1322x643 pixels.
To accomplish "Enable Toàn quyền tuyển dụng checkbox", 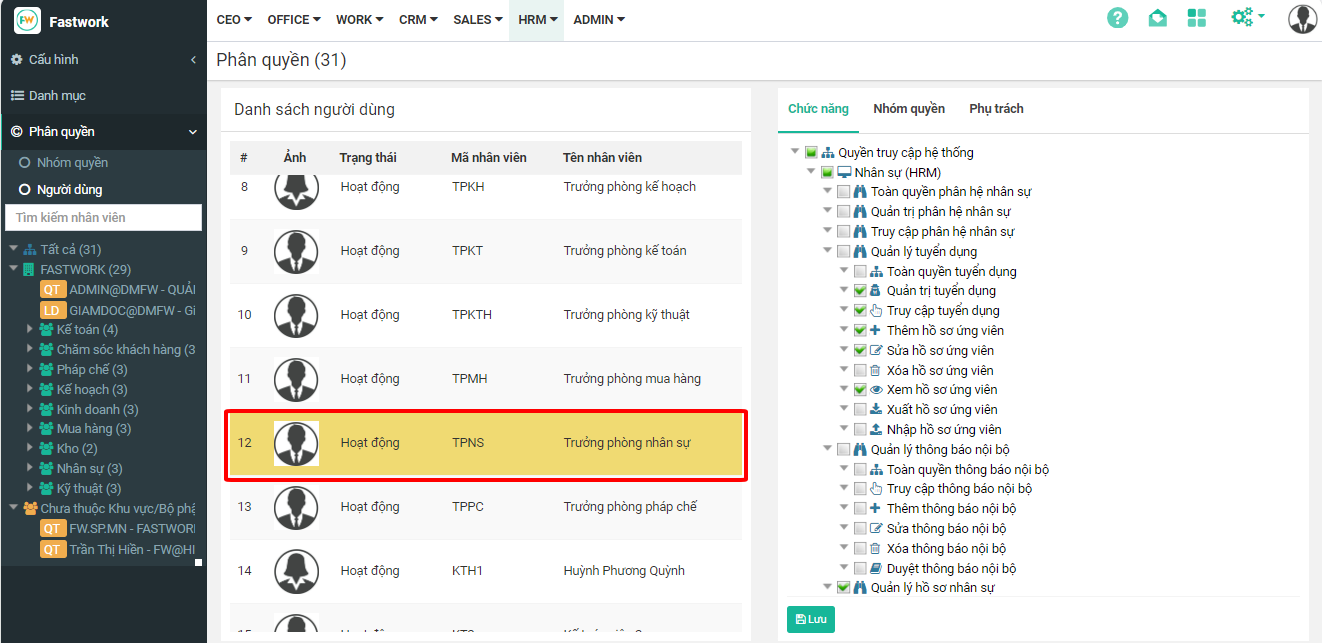I will click(x=860, y=271).
